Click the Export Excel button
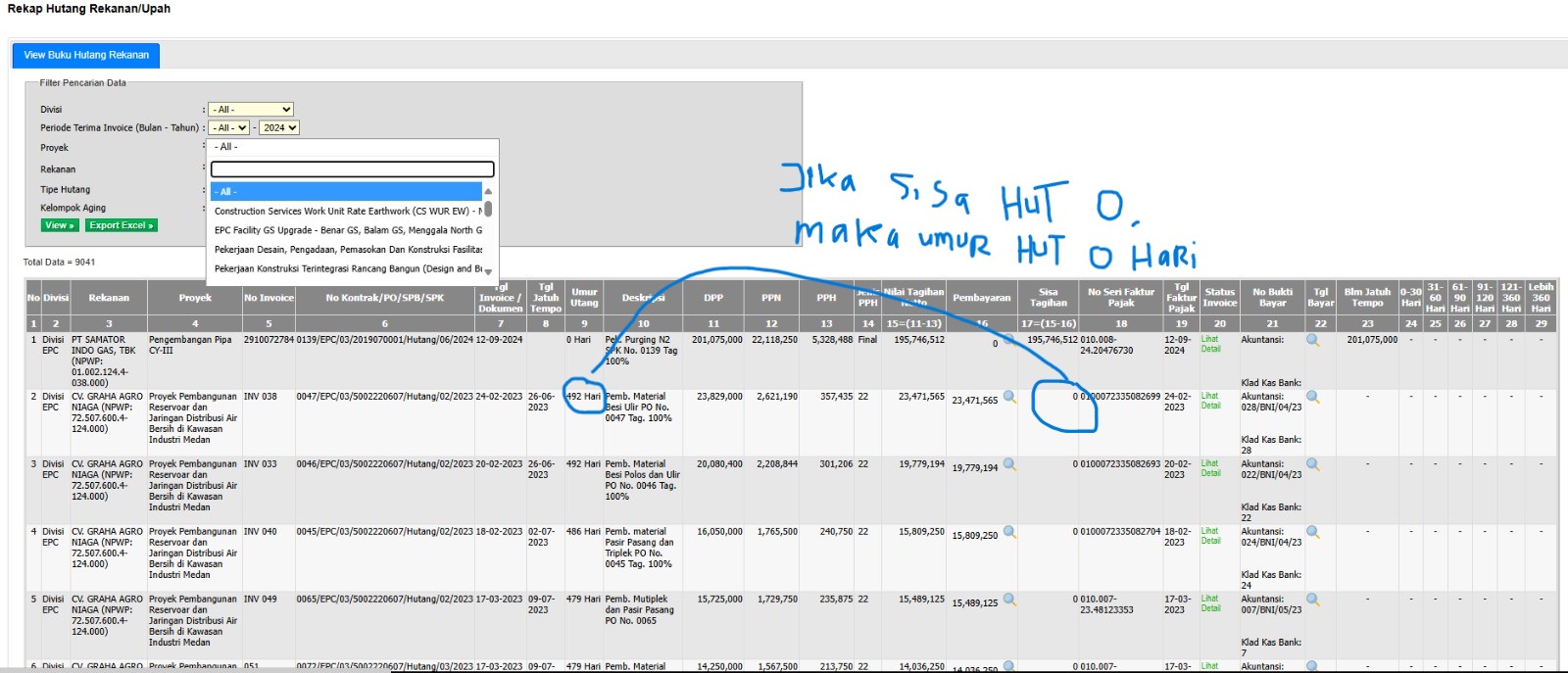 tap(122, 225)
